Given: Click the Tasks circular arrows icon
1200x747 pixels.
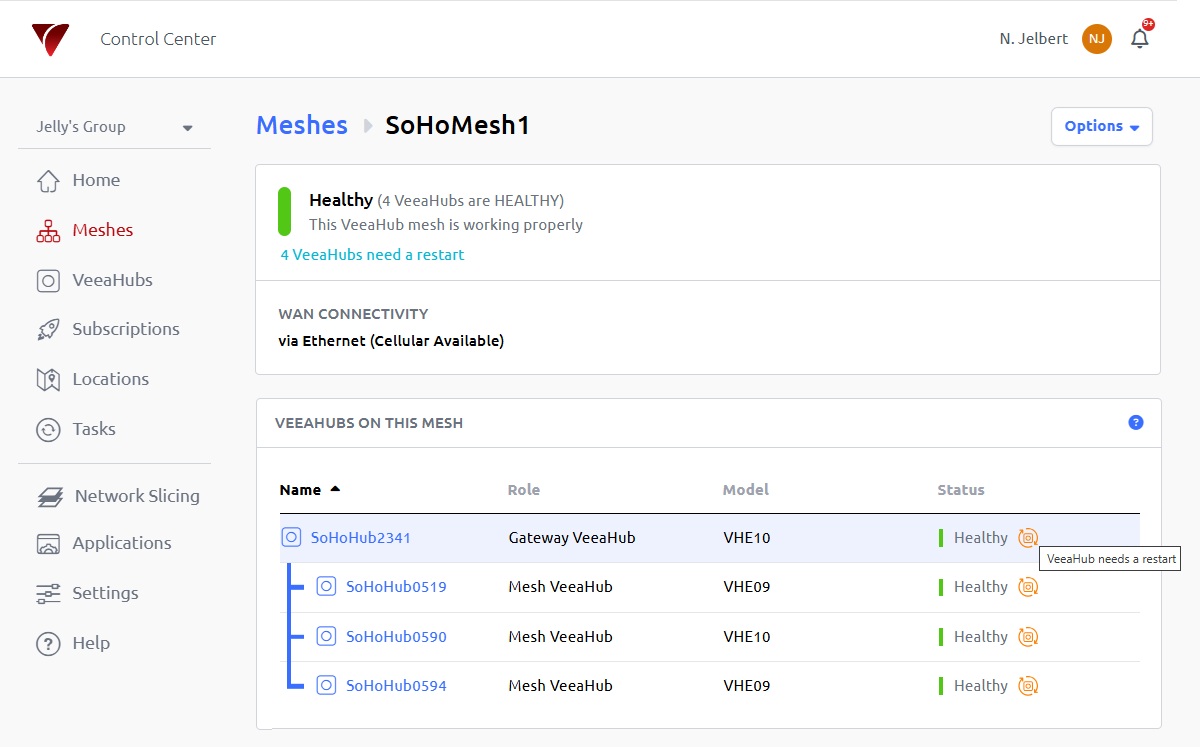Looking at the screenshot, I should coord(48,430).
